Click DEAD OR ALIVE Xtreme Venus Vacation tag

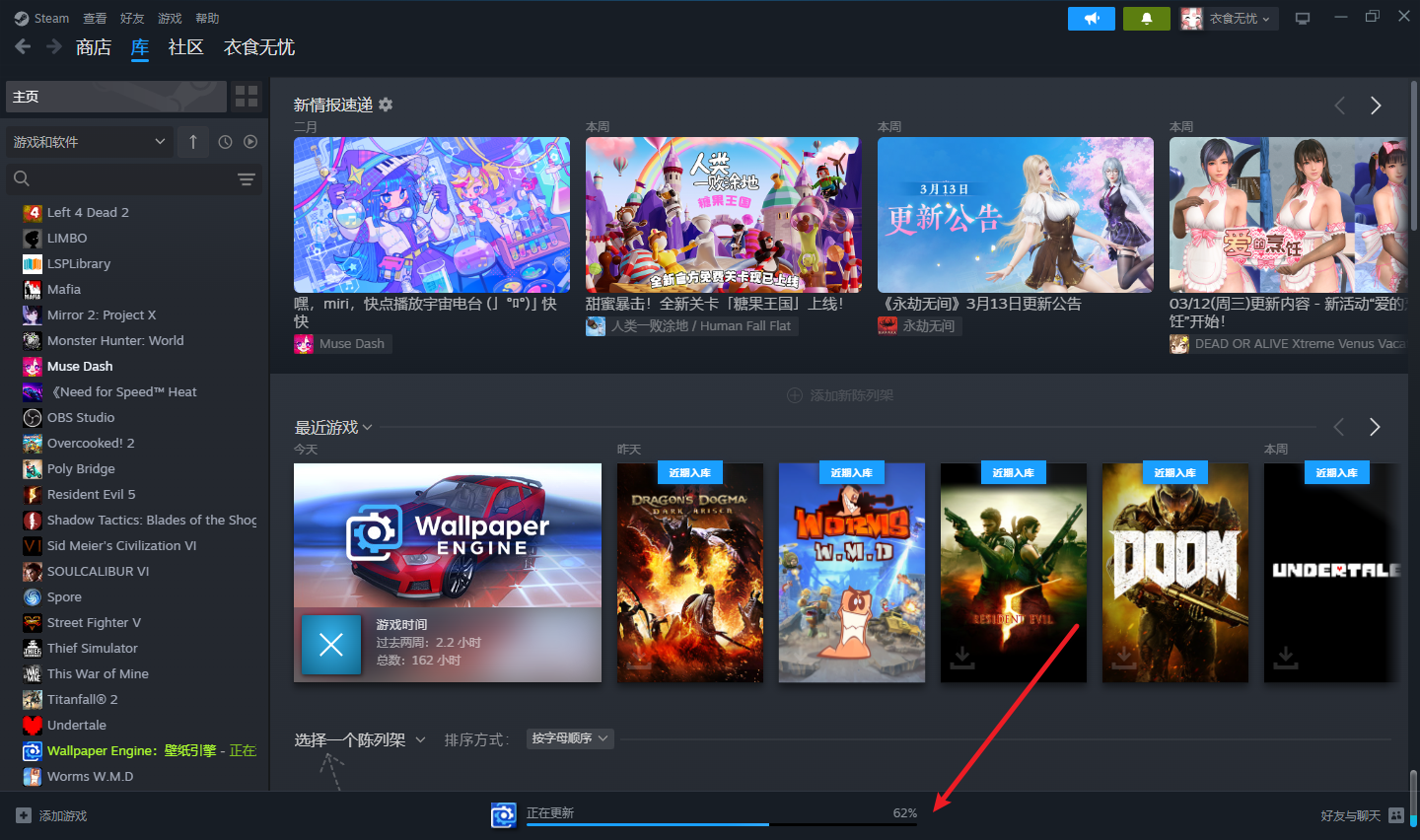click(x=1288, y=343)
